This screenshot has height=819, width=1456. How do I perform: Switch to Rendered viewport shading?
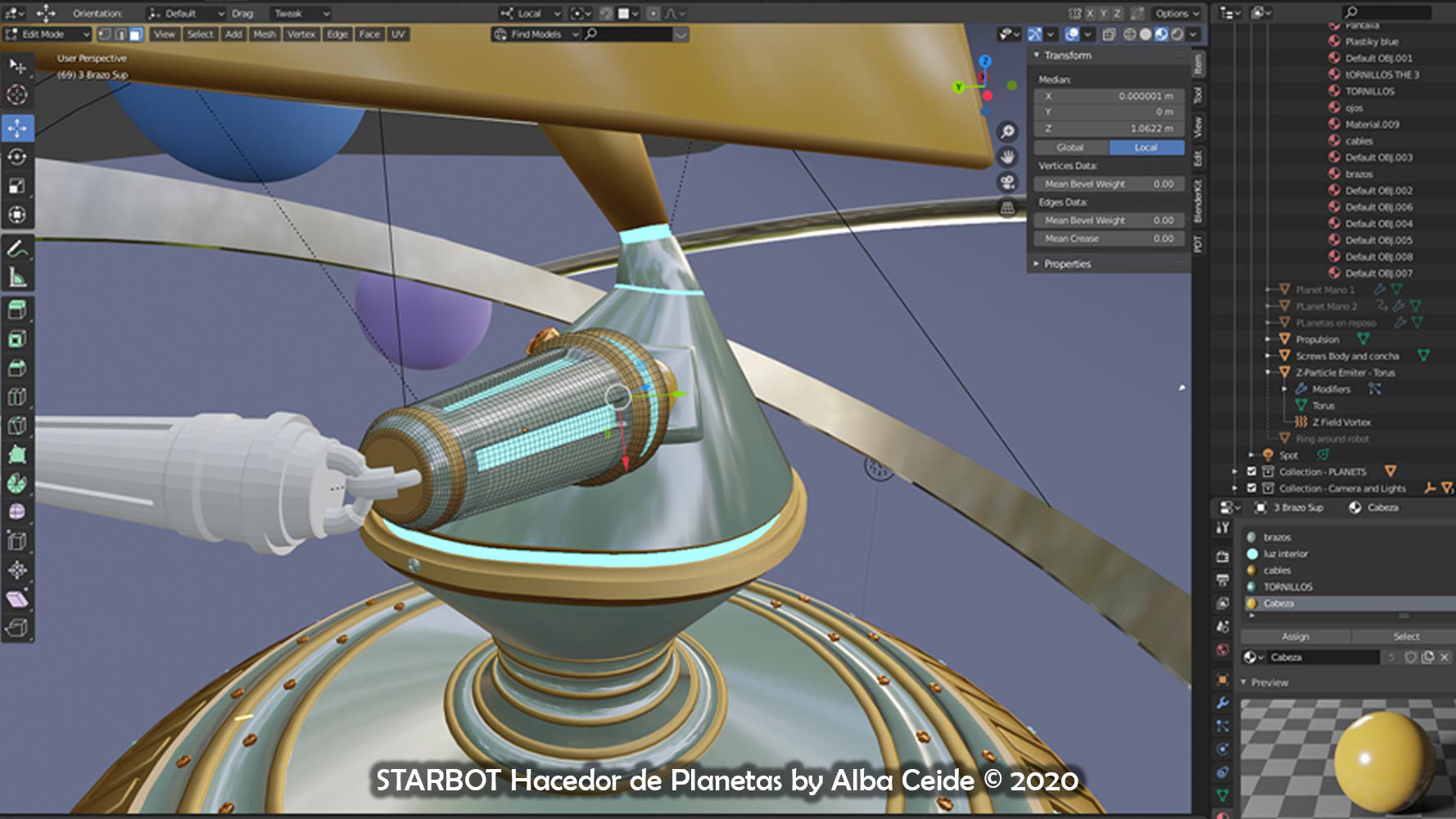(1177, 34)
